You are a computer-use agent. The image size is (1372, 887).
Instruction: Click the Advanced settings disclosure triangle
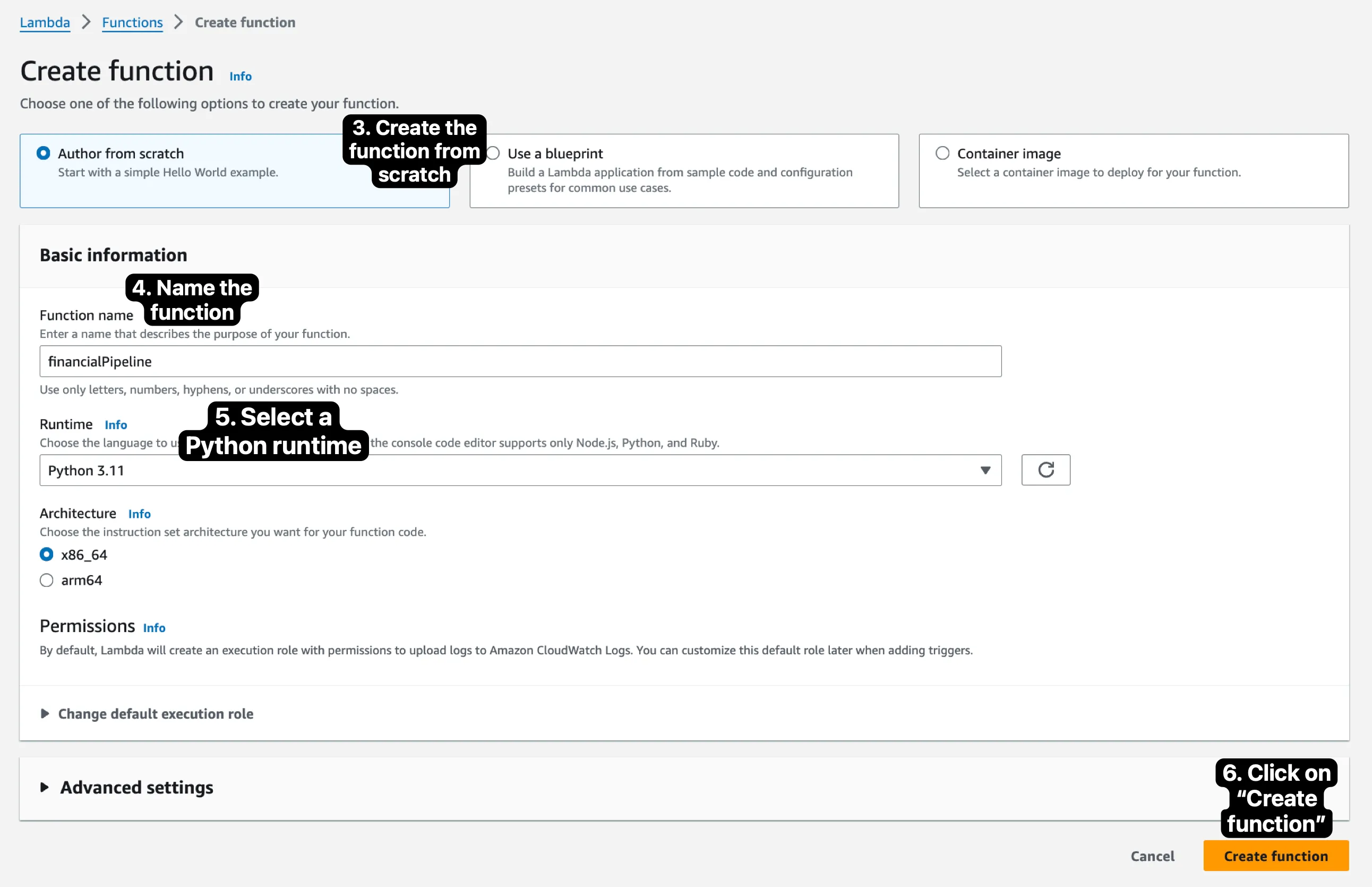click(44, 787)
